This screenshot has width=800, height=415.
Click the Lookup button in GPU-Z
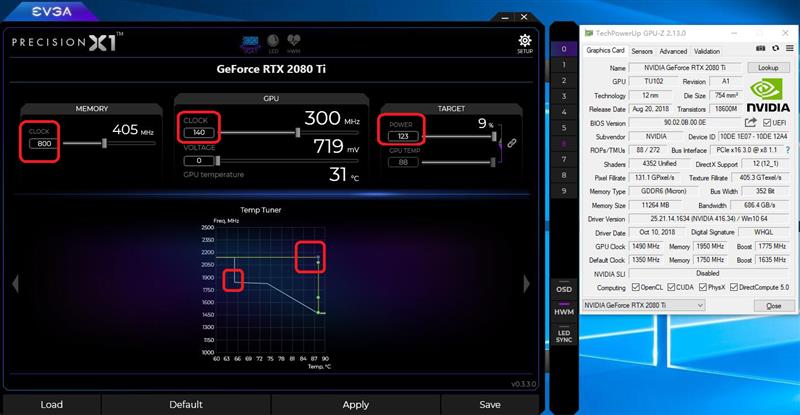click(x=768, y=67)
